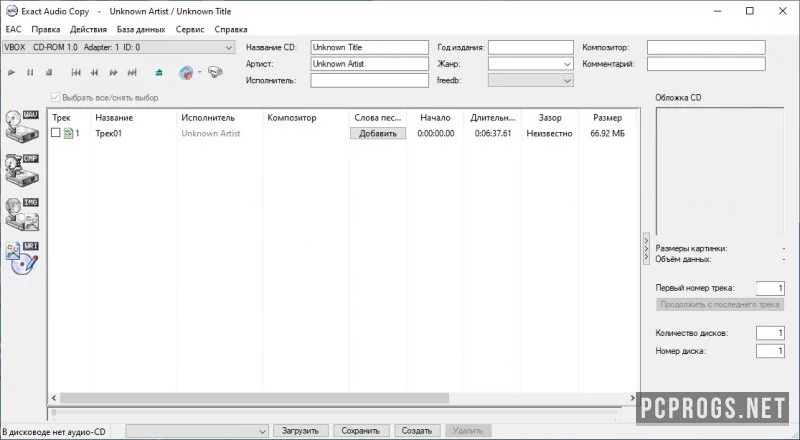
Task: Click the rewind button
Action: 94,72
